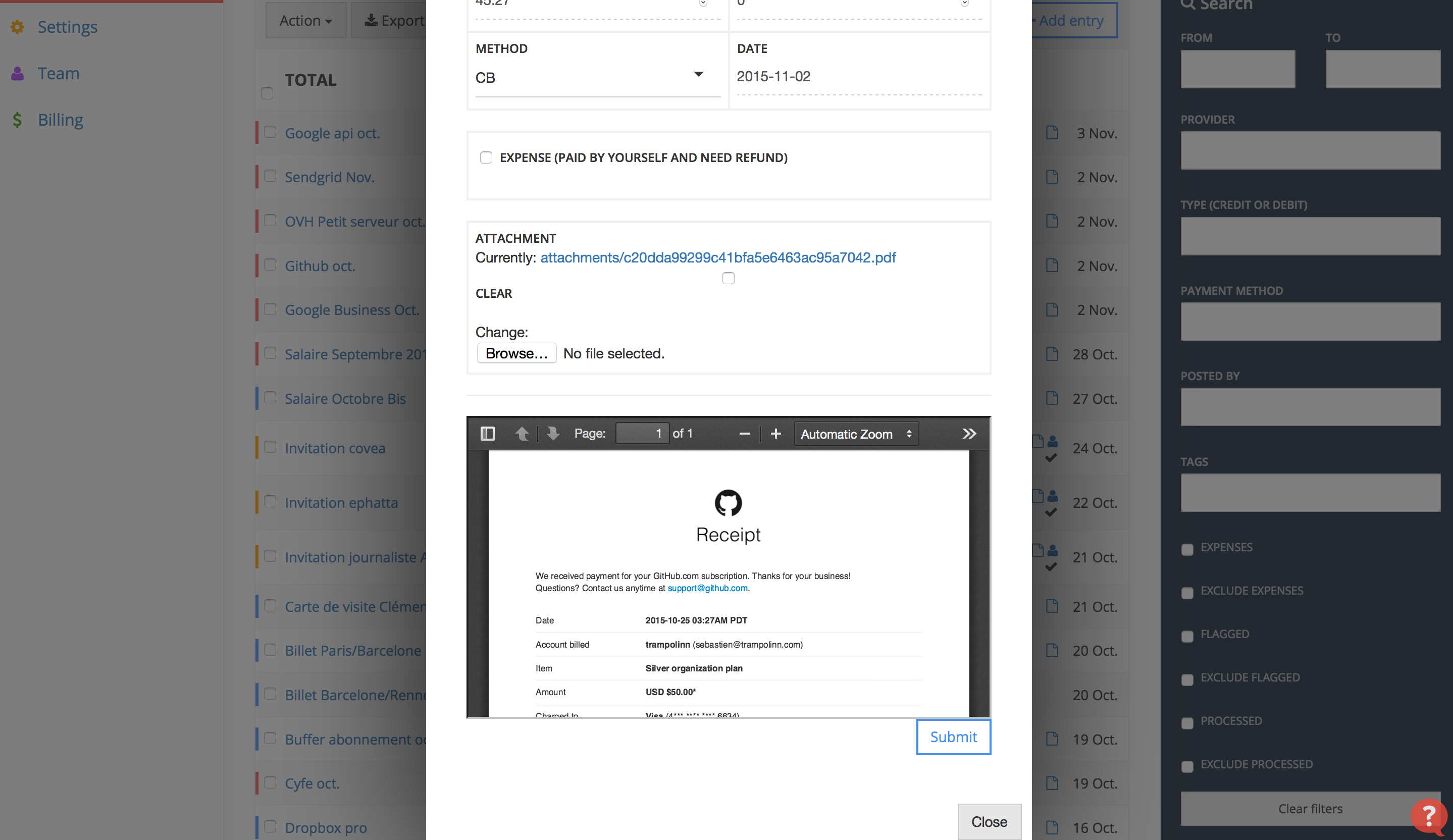
Task: Toggle the PDF viewer sidebar icon
Action: [487, 434]
